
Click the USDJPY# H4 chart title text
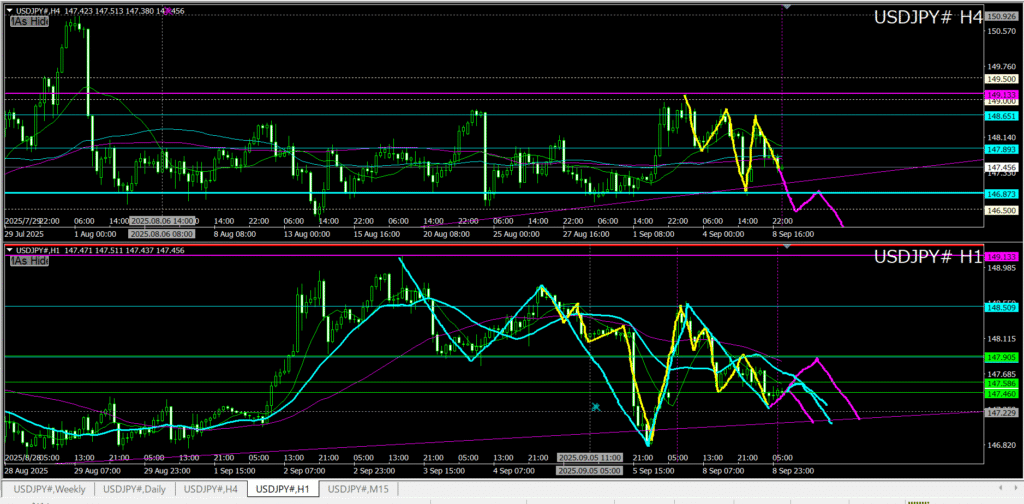click(x=928, y=18)
